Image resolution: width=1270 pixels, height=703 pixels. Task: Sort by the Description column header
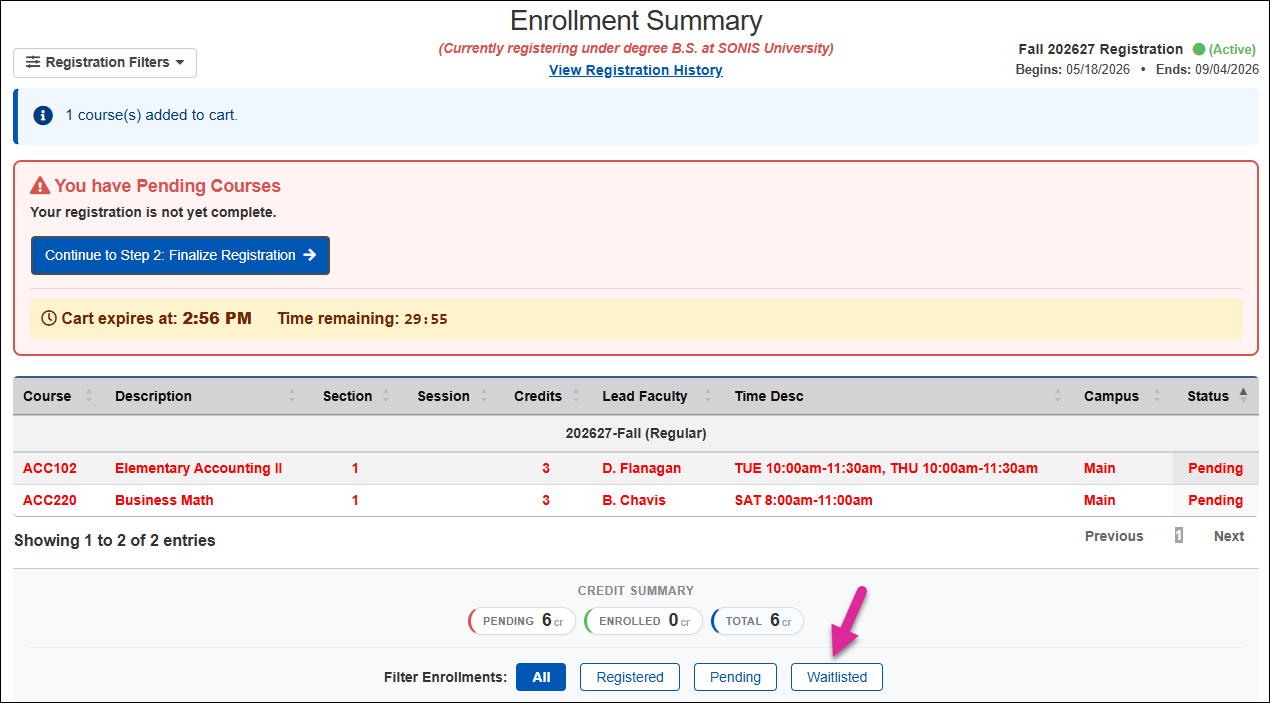click(206, 396)
